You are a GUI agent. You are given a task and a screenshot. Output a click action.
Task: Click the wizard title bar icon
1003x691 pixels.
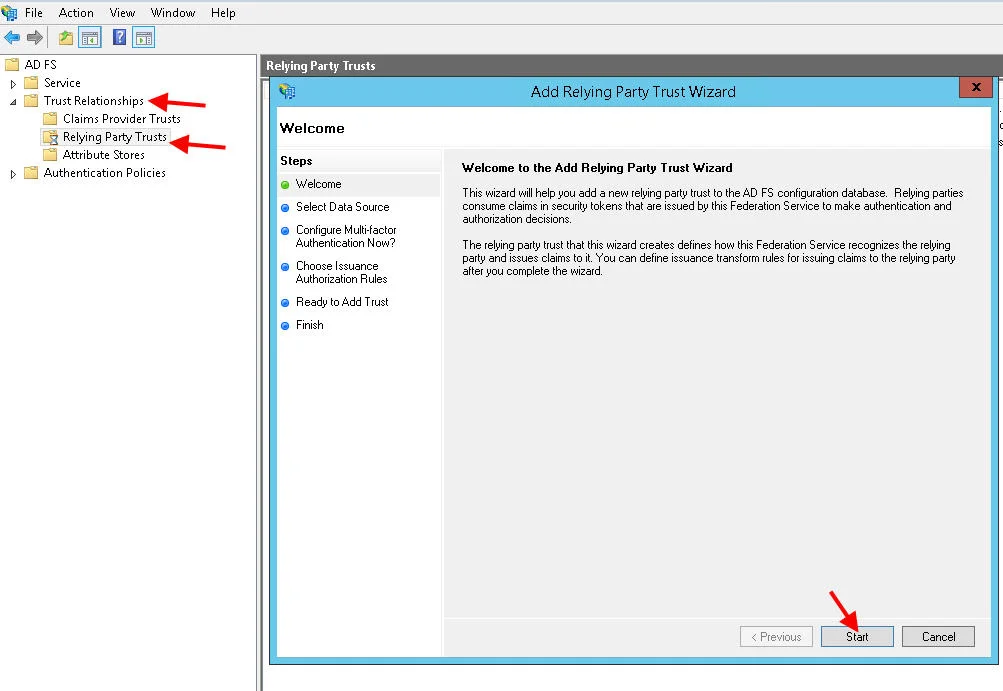coord(287,91)
